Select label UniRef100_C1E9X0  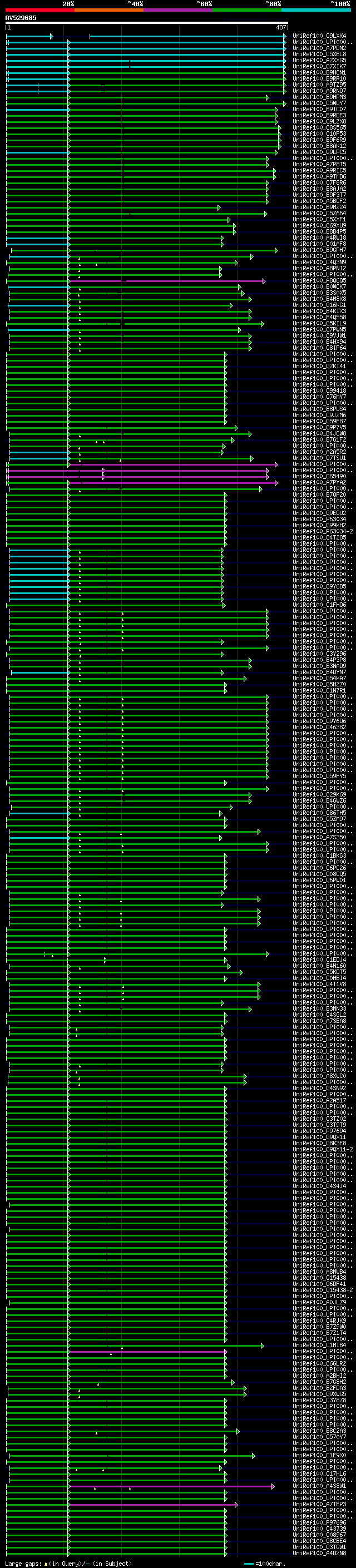click(319, 1456)
